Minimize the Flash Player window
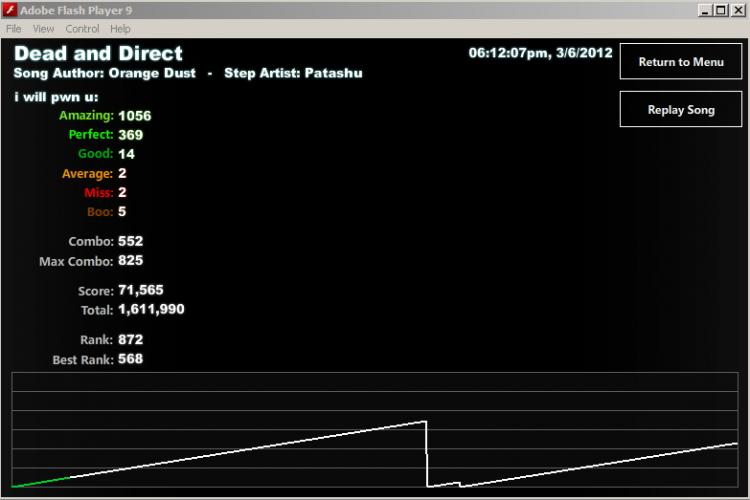 704,10
